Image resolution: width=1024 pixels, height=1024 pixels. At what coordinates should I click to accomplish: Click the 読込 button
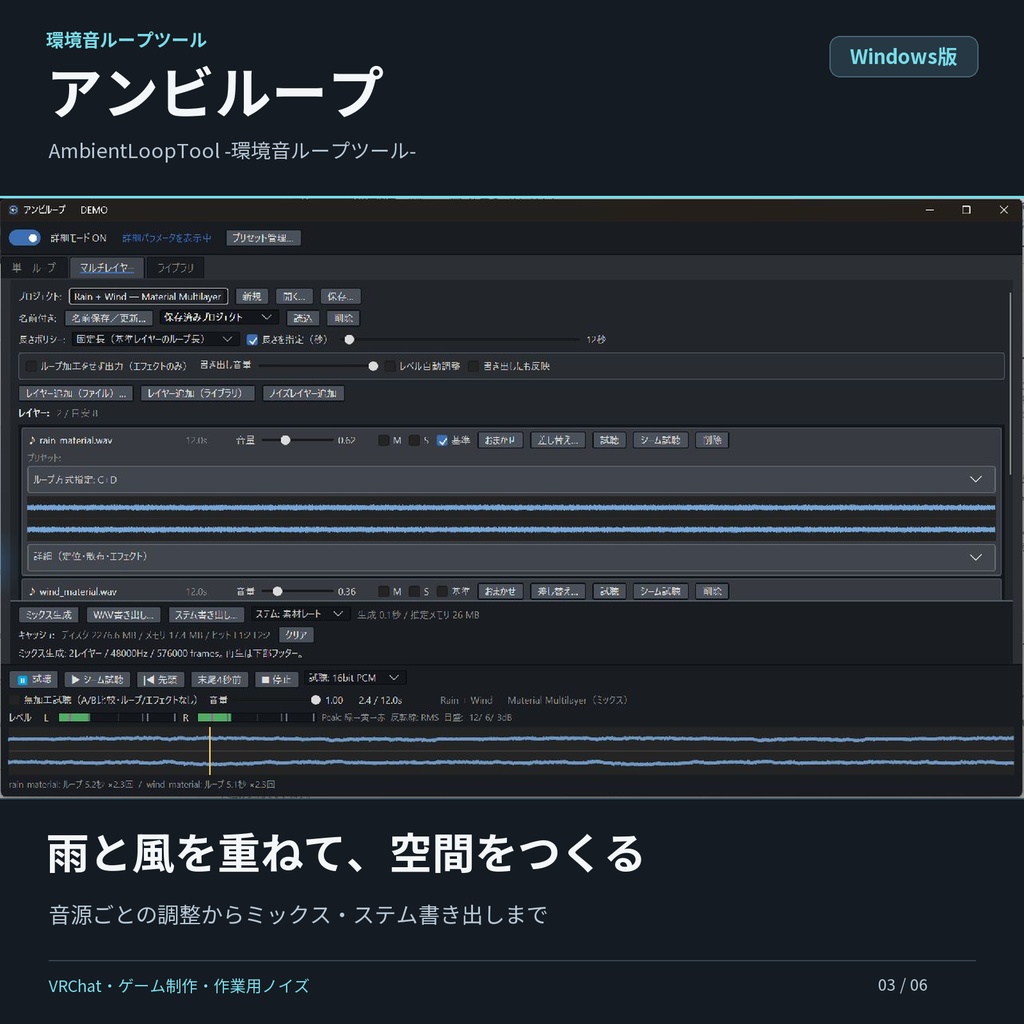(302, 318)
